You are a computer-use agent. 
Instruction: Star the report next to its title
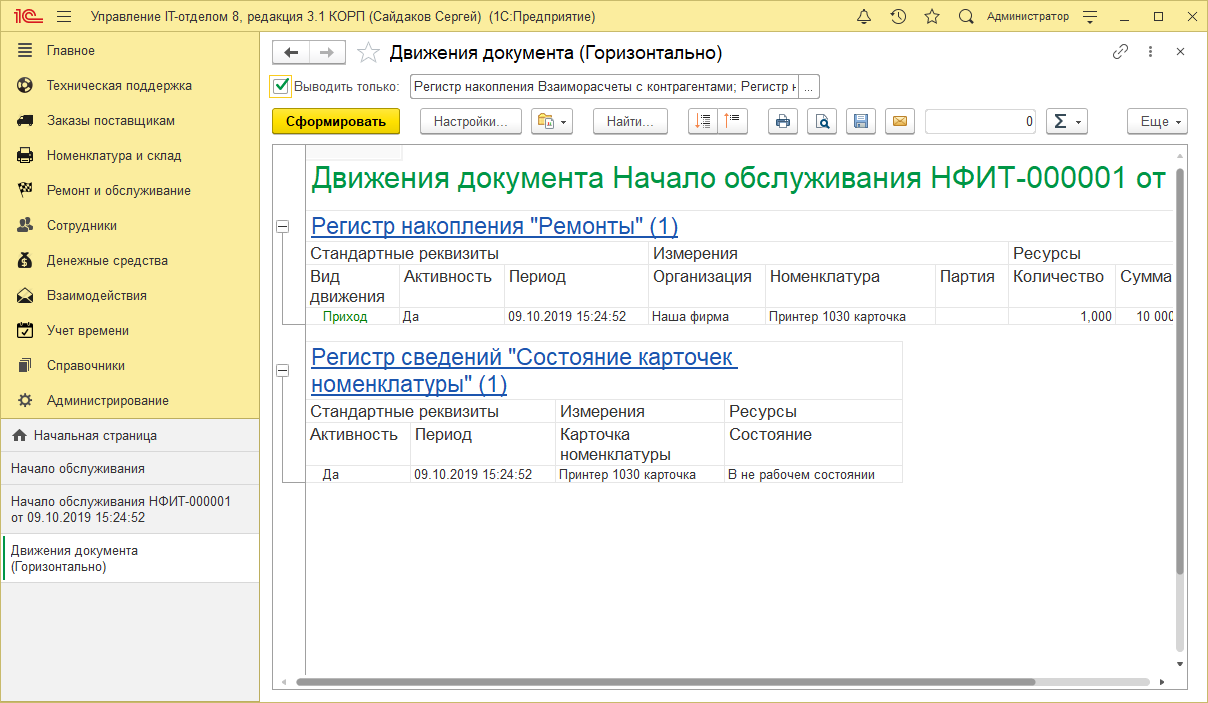[x=367, y=53]
